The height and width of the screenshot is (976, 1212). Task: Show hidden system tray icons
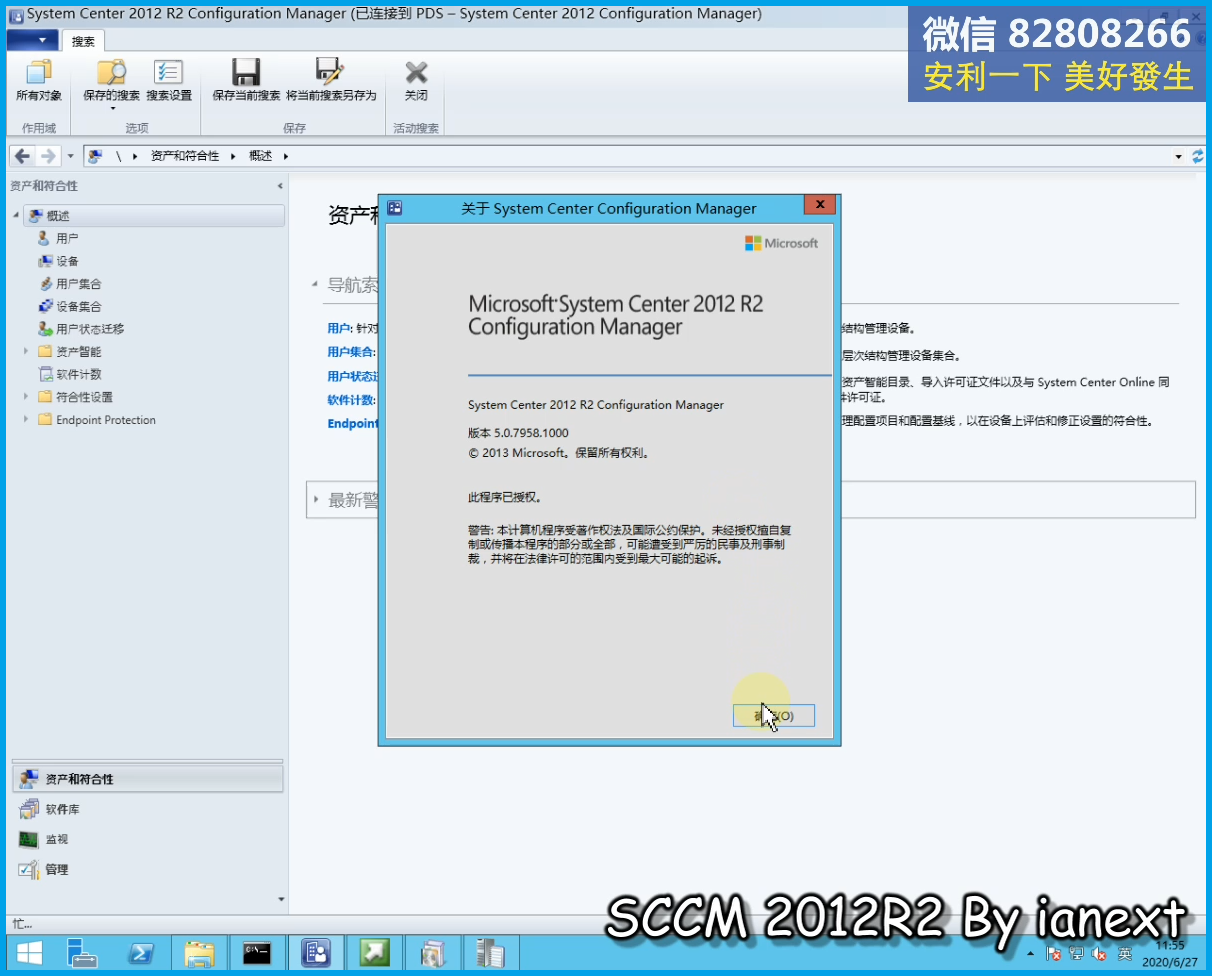tap(1031, 955)
